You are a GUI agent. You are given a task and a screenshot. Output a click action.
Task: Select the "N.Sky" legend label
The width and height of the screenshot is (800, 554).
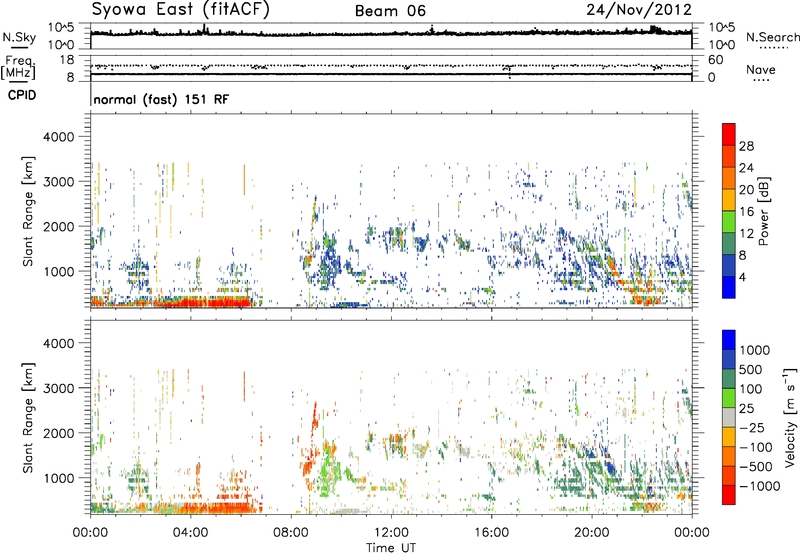[x=19, y=37]
